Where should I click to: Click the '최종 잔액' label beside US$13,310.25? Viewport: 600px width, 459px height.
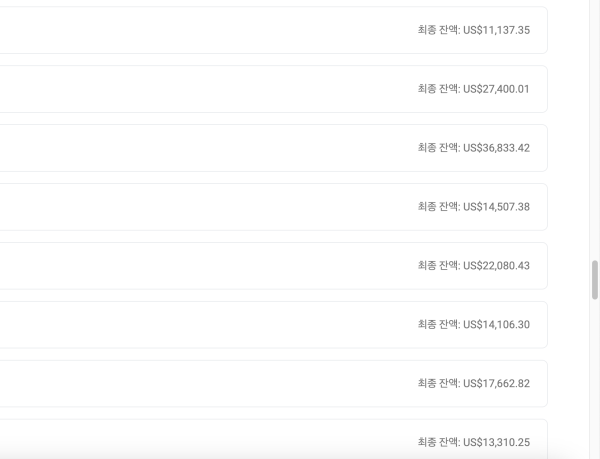tap(438, 442)
